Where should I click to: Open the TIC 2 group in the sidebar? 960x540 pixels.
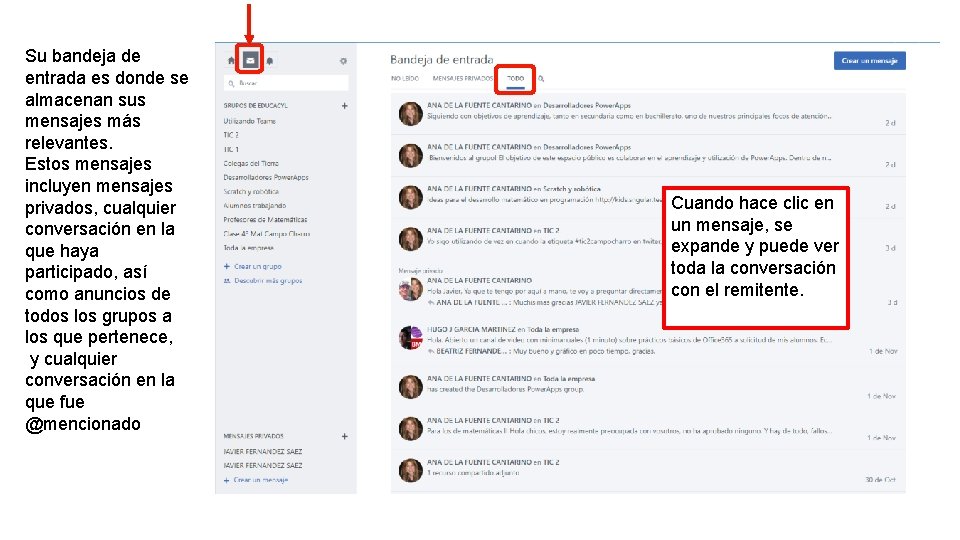click(231, 135)
